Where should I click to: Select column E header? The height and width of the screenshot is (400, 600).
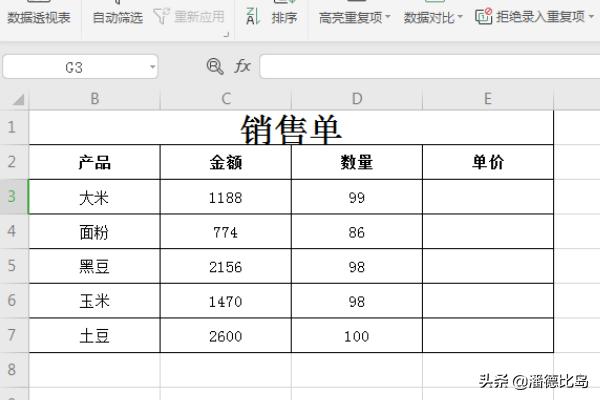point(487,98)
